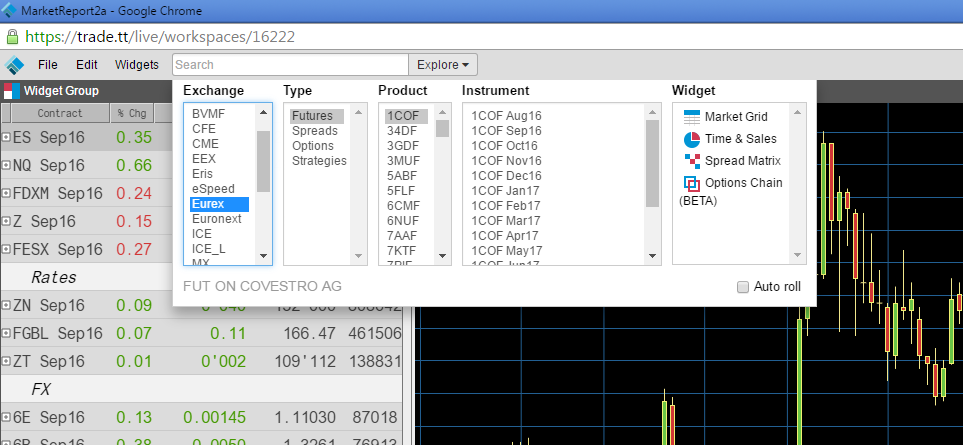Expand the FDXM Sep16 row

click(x=6, y=193)
